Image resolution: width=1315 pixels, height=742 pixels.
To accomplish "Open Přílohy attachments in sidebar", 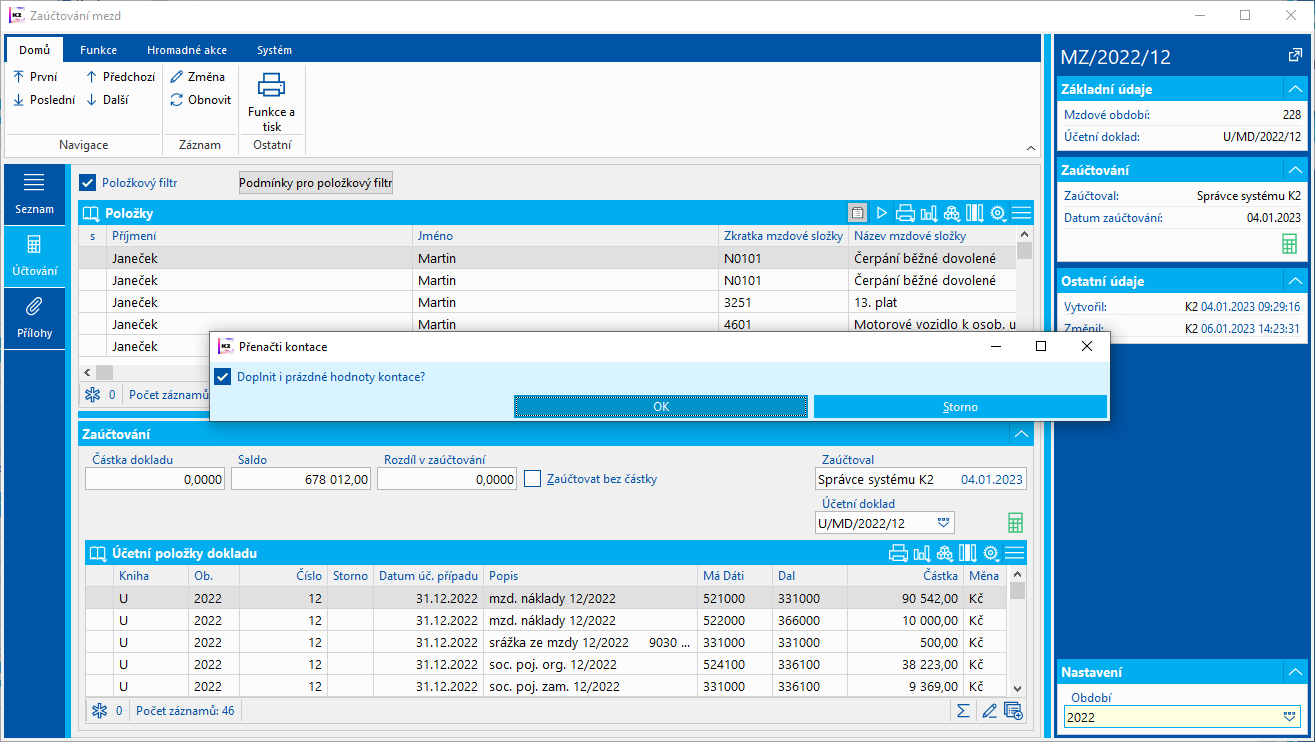I will tap(34, 318).
